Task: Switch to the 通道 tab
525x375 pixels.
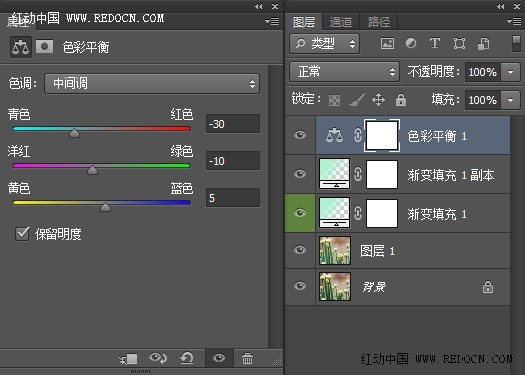Action: coord(341,22)
